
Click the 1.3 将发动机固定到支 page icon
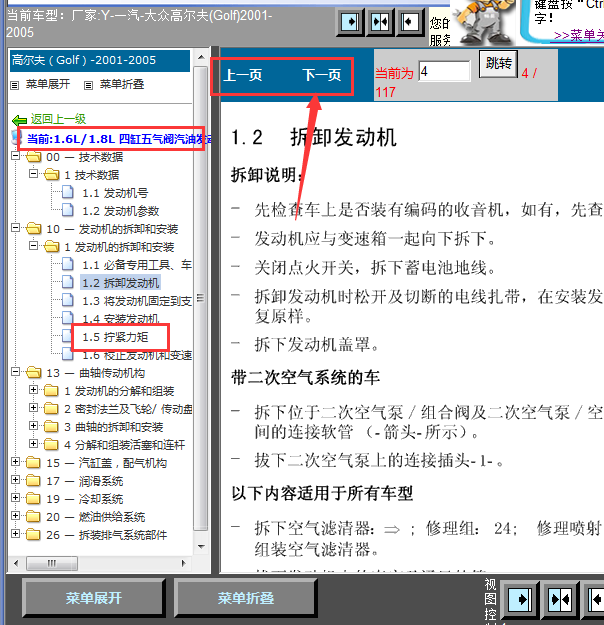tap(68, 300)
